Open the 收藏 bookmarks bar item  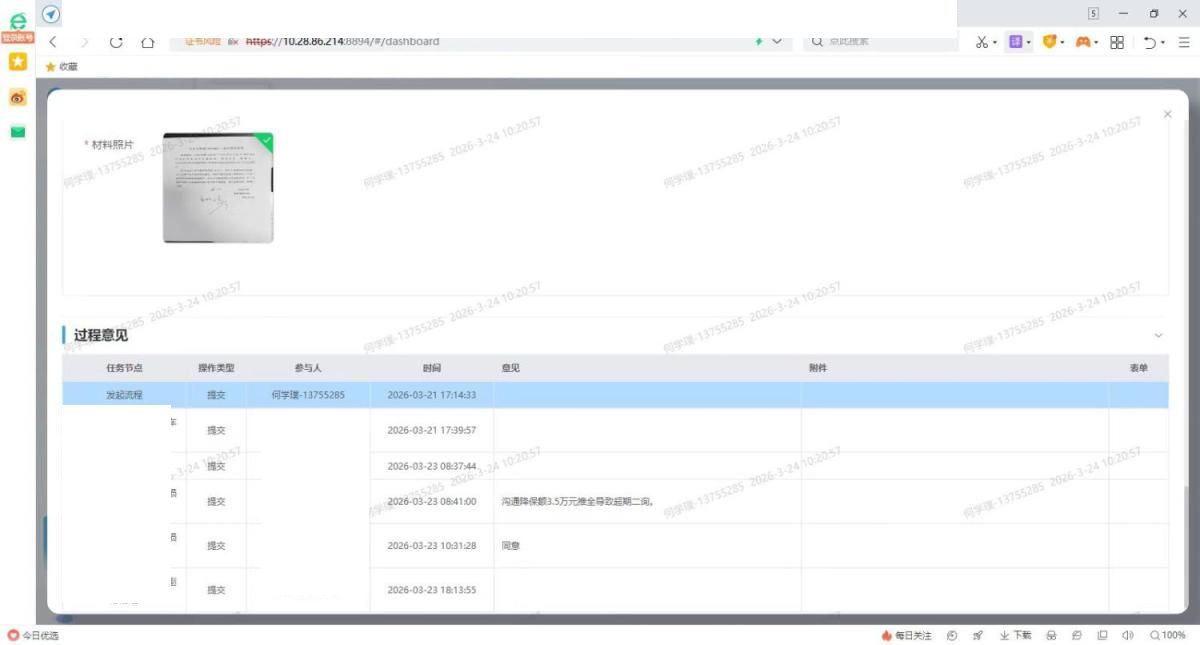[x=61, y=67]
